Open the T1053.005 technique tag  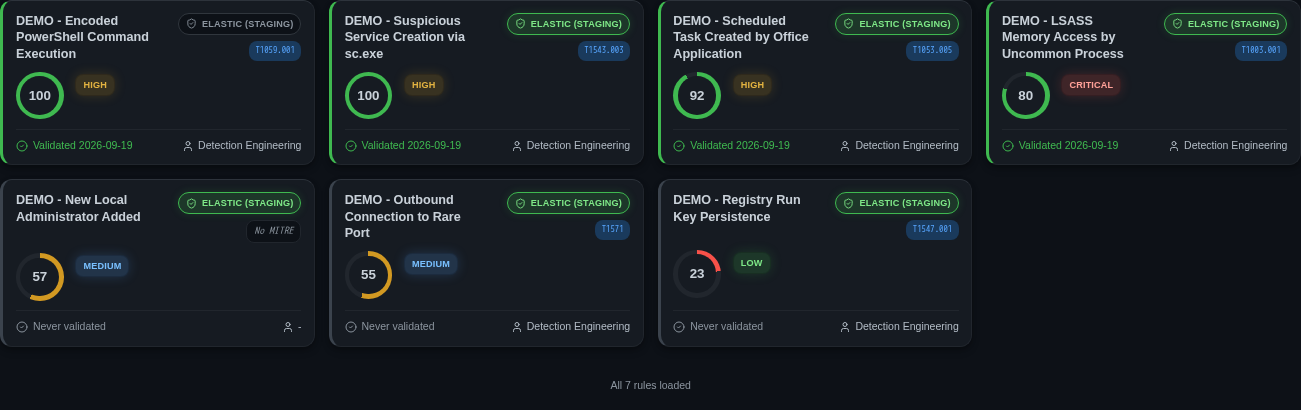pyautogui.click(x=932, y=50)
